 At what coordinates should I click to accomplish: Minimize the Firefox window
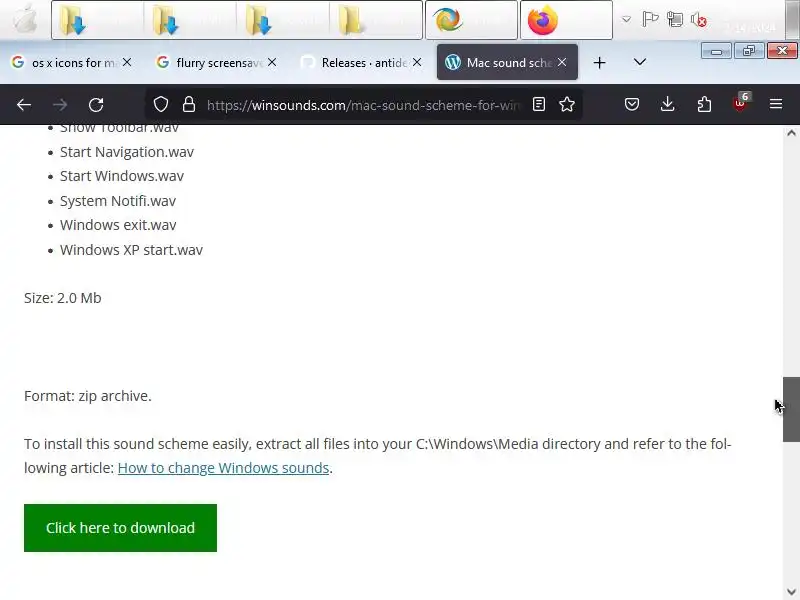point(716,51)
